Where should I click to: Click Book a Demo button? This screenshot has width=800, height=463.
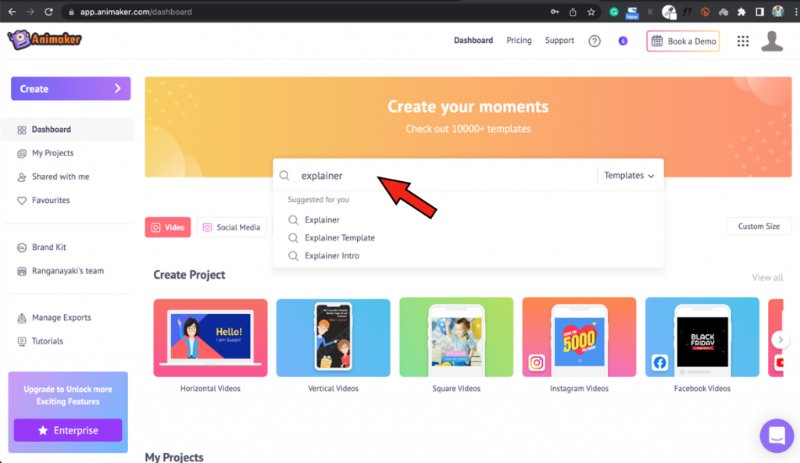tap(683, 41)
